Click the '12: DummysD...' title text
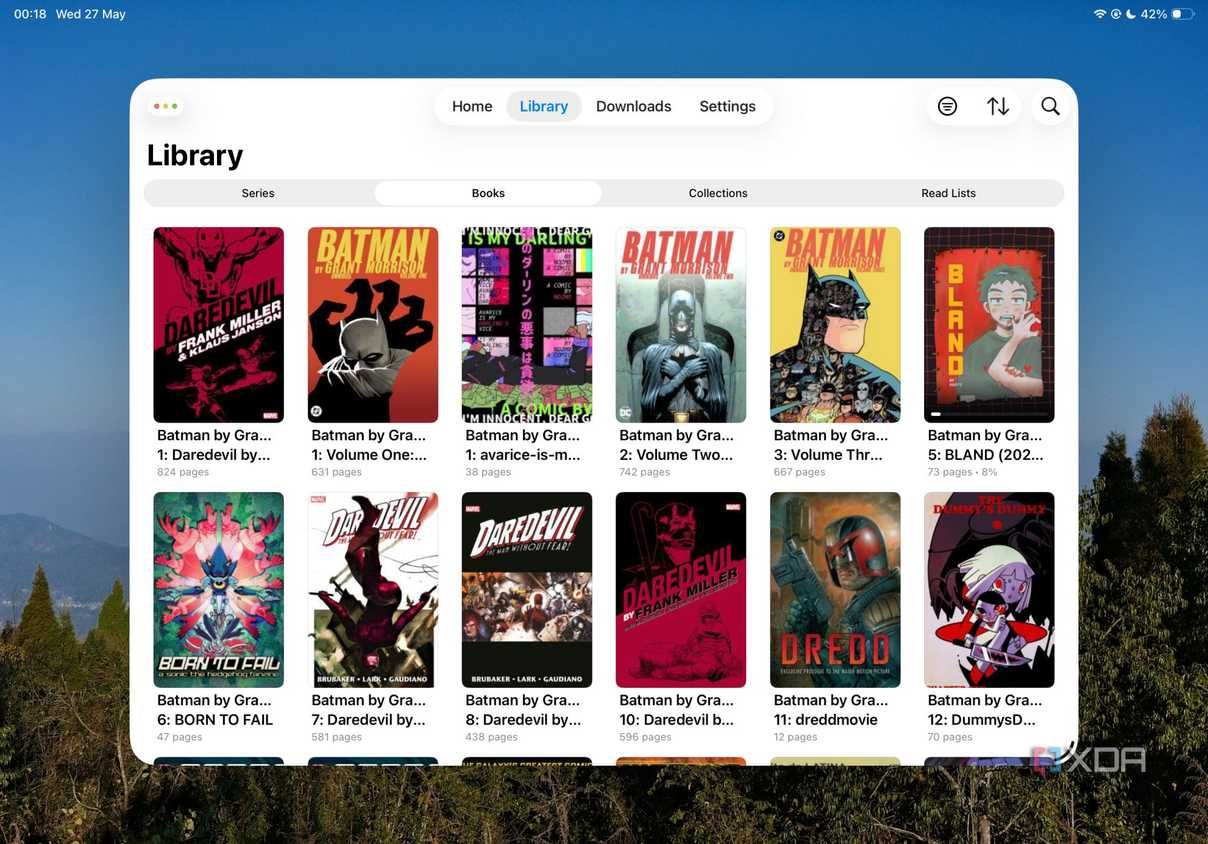This screenshot has width=1208, height=844. pos(982,719)
